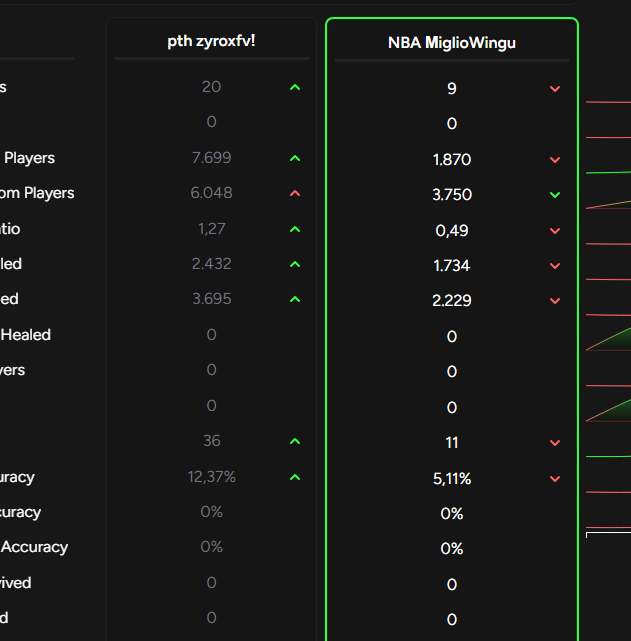Click green up arrow beside value 36
The width and height of the screenshot is (631, 641).
[295, 442]
